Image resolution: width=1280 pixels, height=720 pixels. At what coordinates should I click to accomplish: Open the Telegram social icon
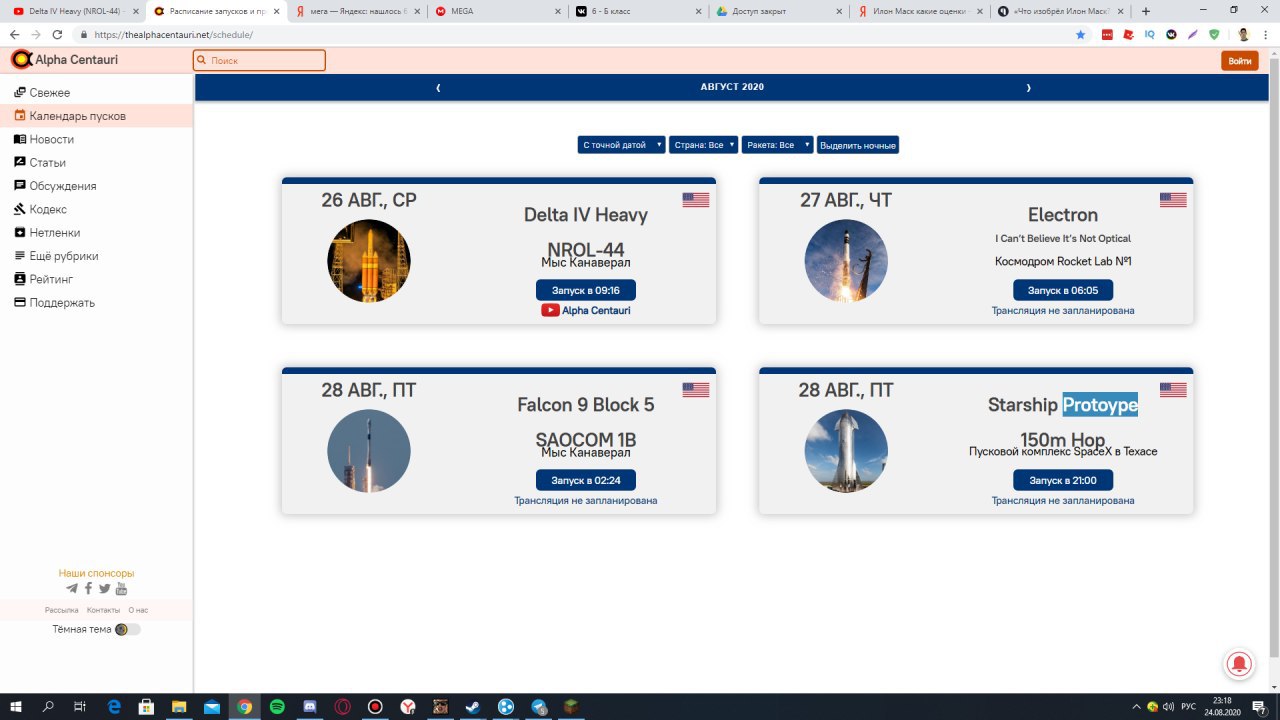[x=72, y=588]
